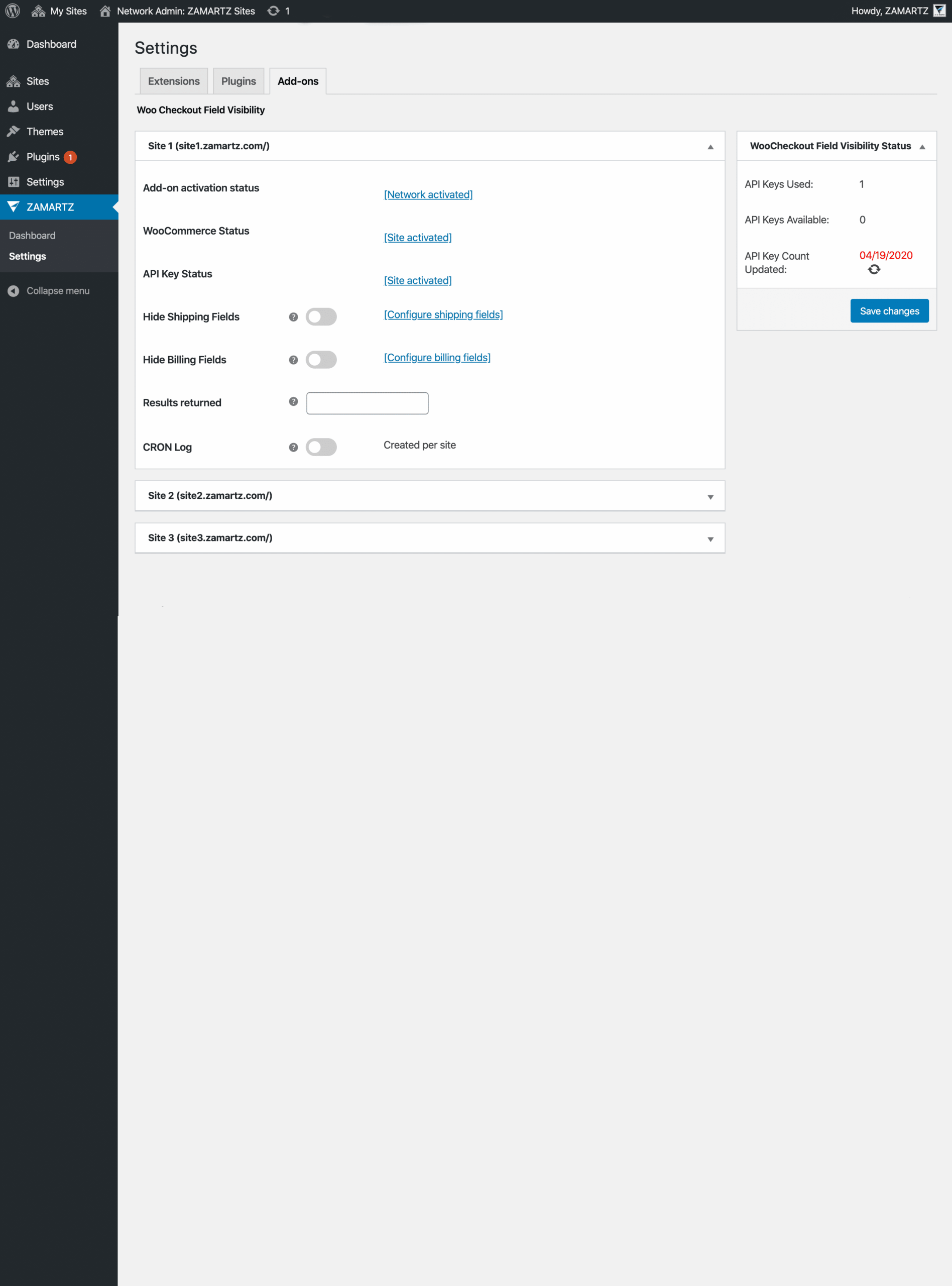The width and height of the screenshot is (952, 1286).
Task: Open the Themes section in the sidebar
Action: [x=44, y=131]
